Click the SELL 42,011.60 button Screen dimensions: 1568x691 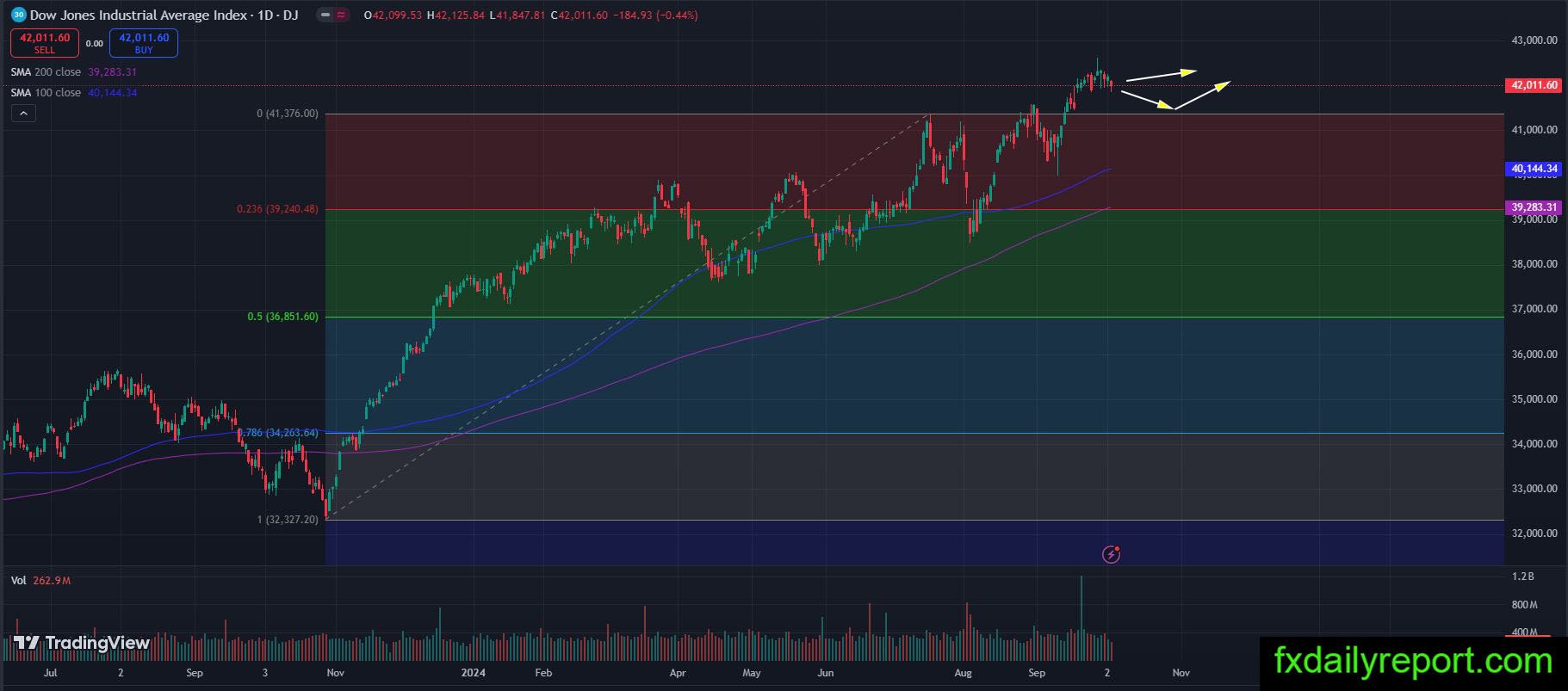[x=45, y=42]
